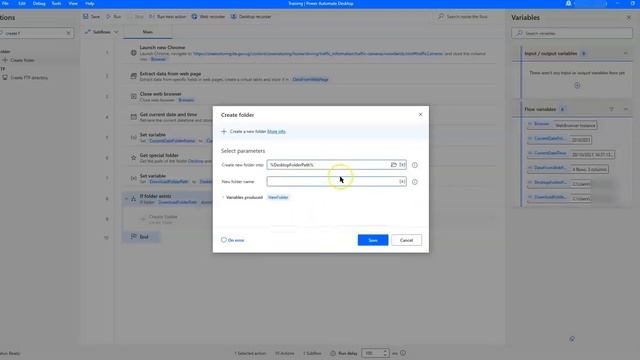Open the More info link
Viewport: 640px width, 360px height.
(x=276, y=131)
